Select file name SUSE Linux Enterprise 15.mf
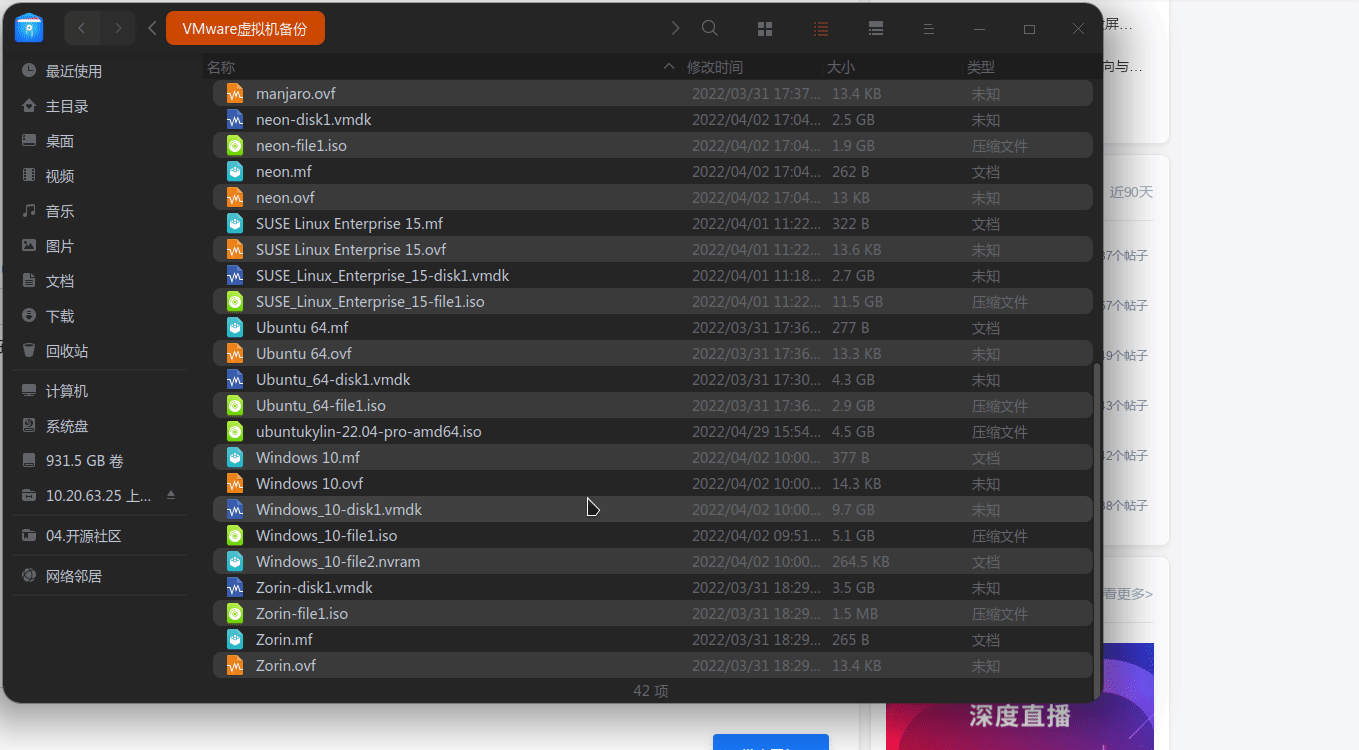This screenshot has height=750, width=1359. coord(349,223)
